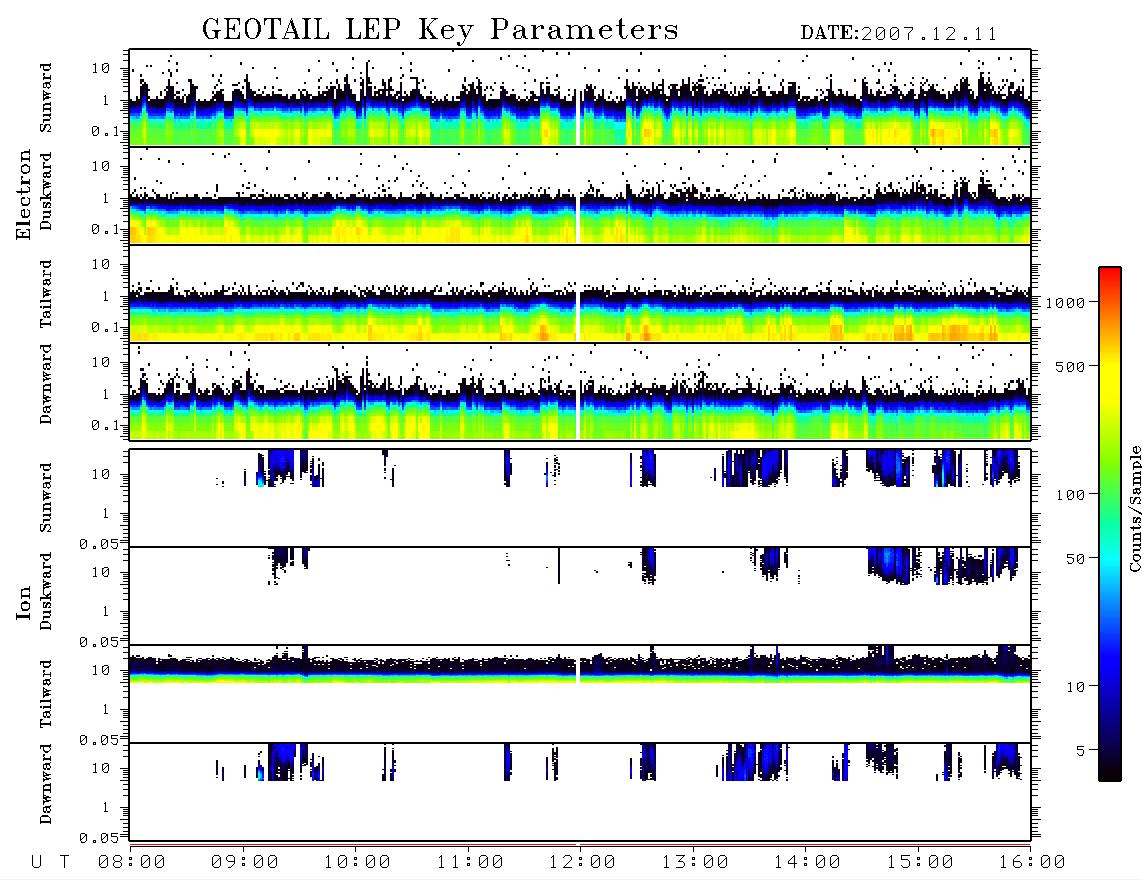Select the Ion Dawnward panel label
Viewport: 1142px width, 880px height.
click(x=46, y=784)
